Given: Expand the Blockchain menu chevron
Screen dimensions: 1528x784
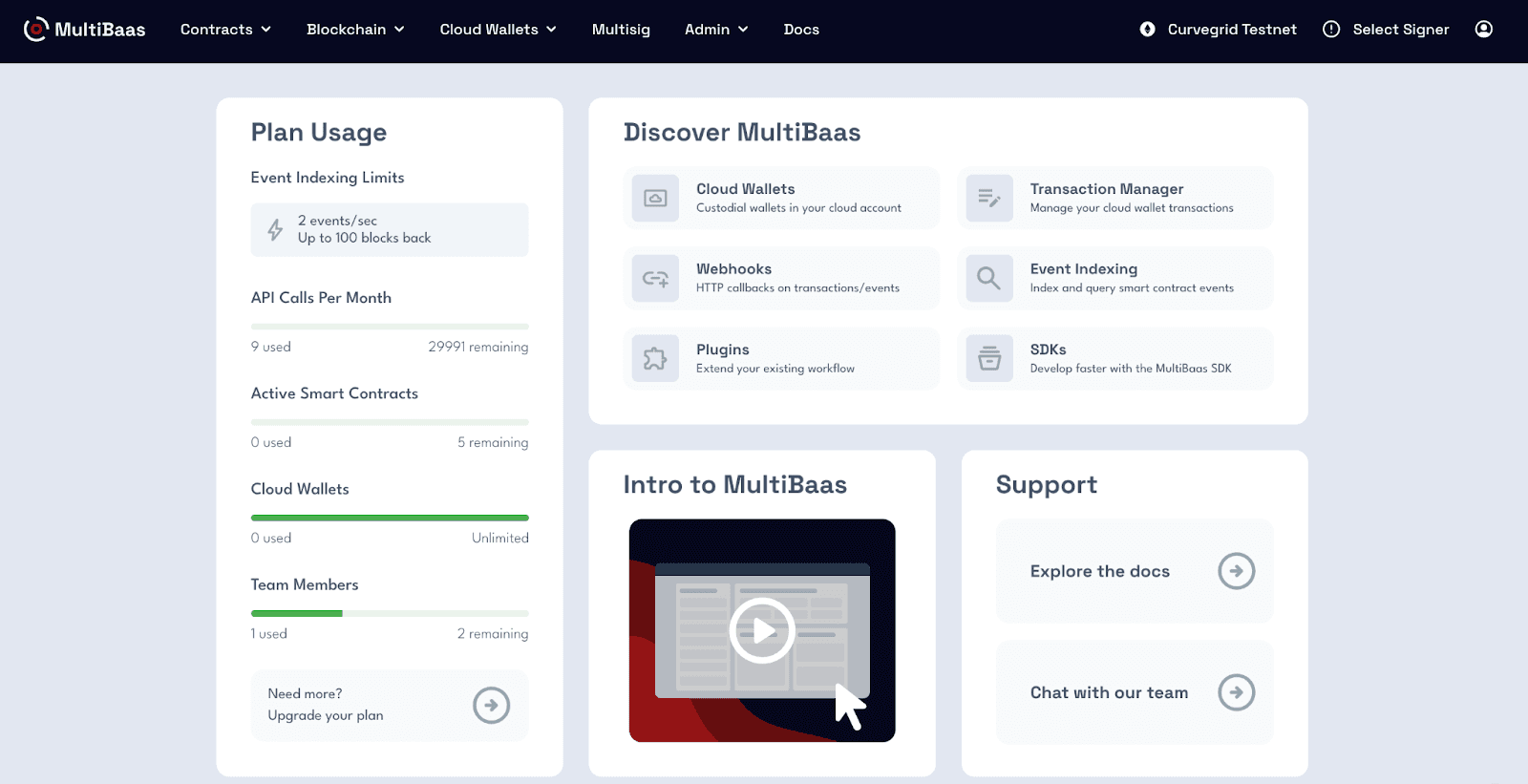Looking at the screenshot, I should [x=399, y=30].
